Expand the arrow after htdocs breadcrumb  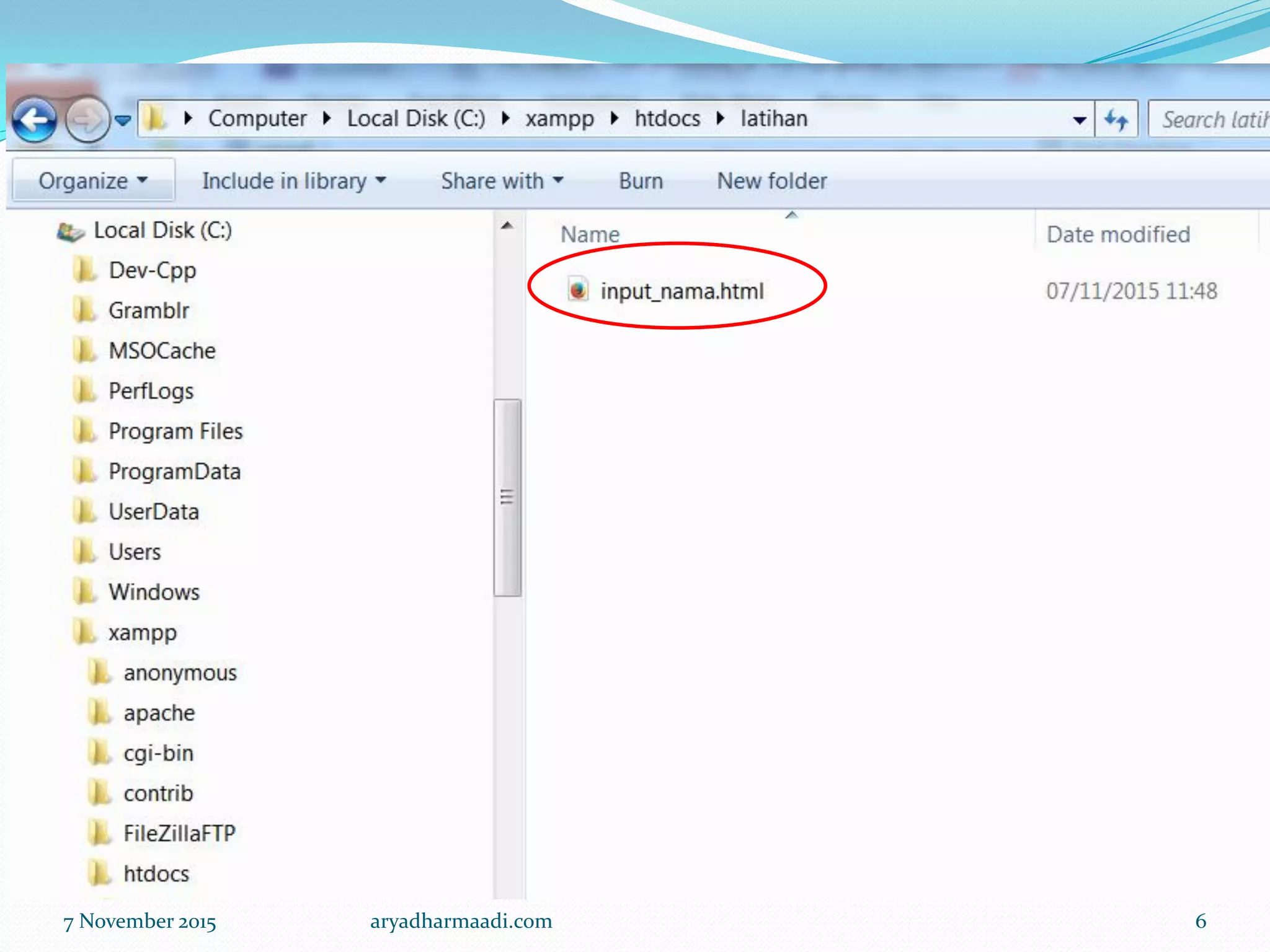click(x=720, y=118)
